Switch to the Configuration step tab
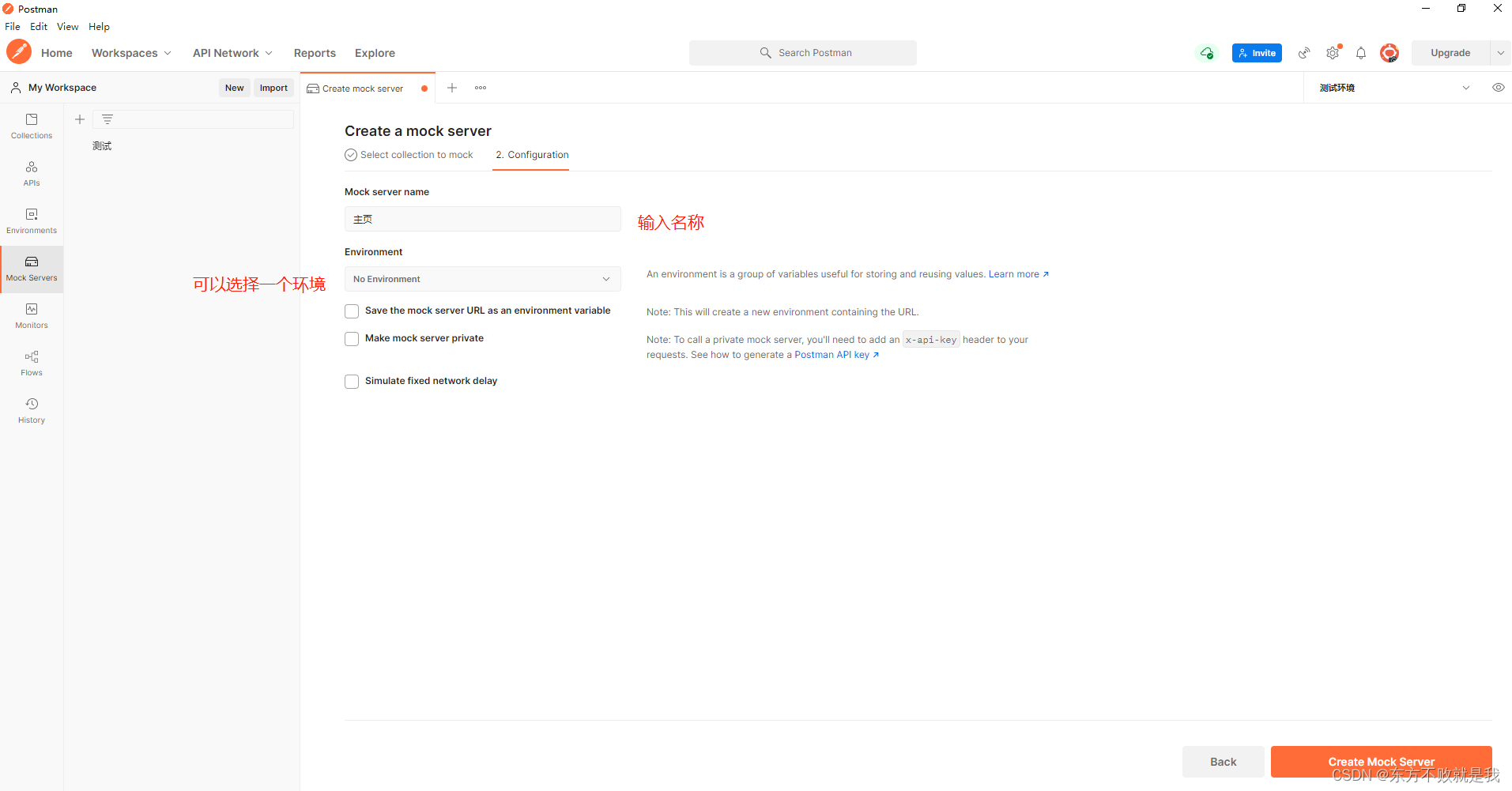This screenshot has width=1512, height=791. [x=531, y=155]
